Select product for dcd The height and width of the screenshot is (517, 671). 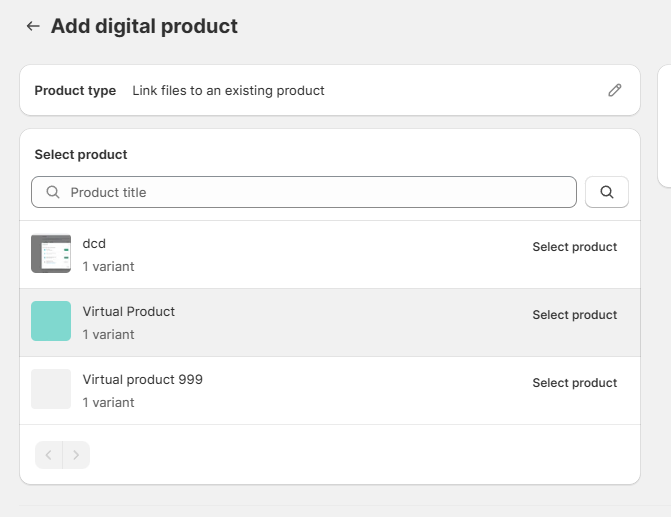[574, 247]
